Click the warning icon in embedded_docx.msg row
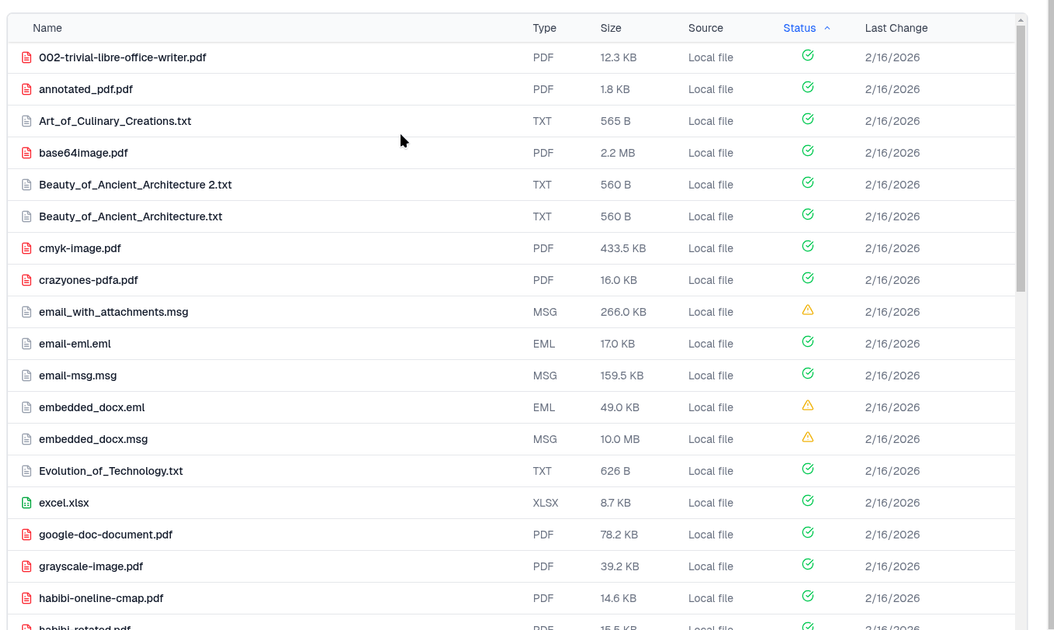Screen dimensions: 1054x630 [807, 438]
